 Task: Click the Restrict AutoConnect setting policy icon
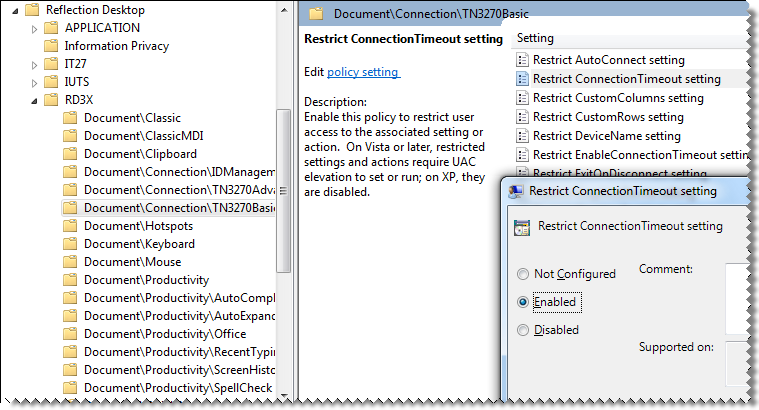(x=522, y=60)
